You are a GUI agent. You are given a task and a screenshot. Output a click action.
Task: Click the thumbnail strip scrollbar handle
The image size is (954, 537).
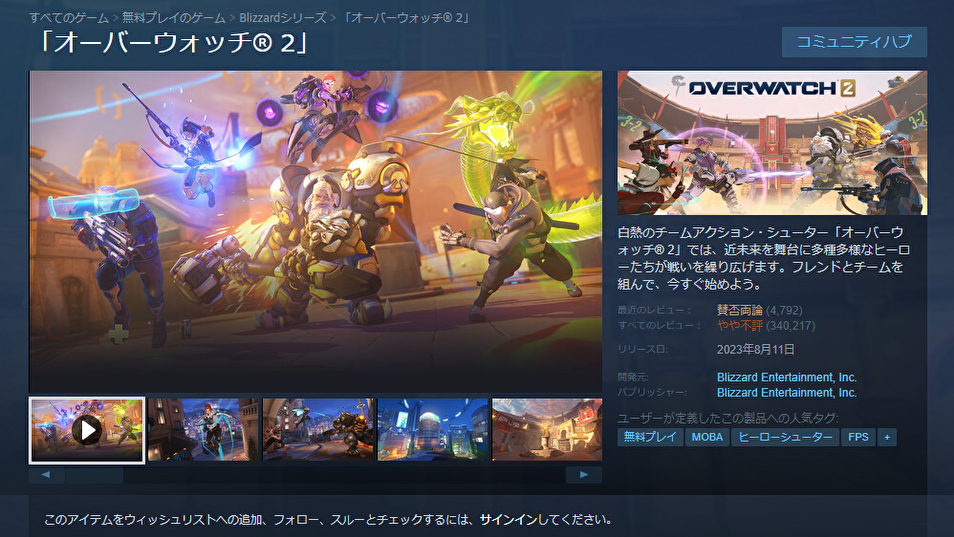94,475
